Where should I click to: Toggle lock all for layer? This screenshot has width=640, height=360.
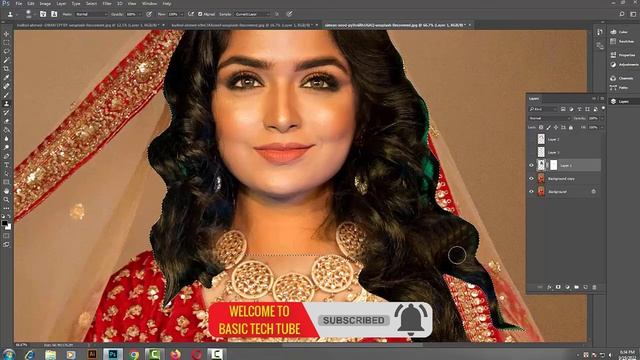571,127
